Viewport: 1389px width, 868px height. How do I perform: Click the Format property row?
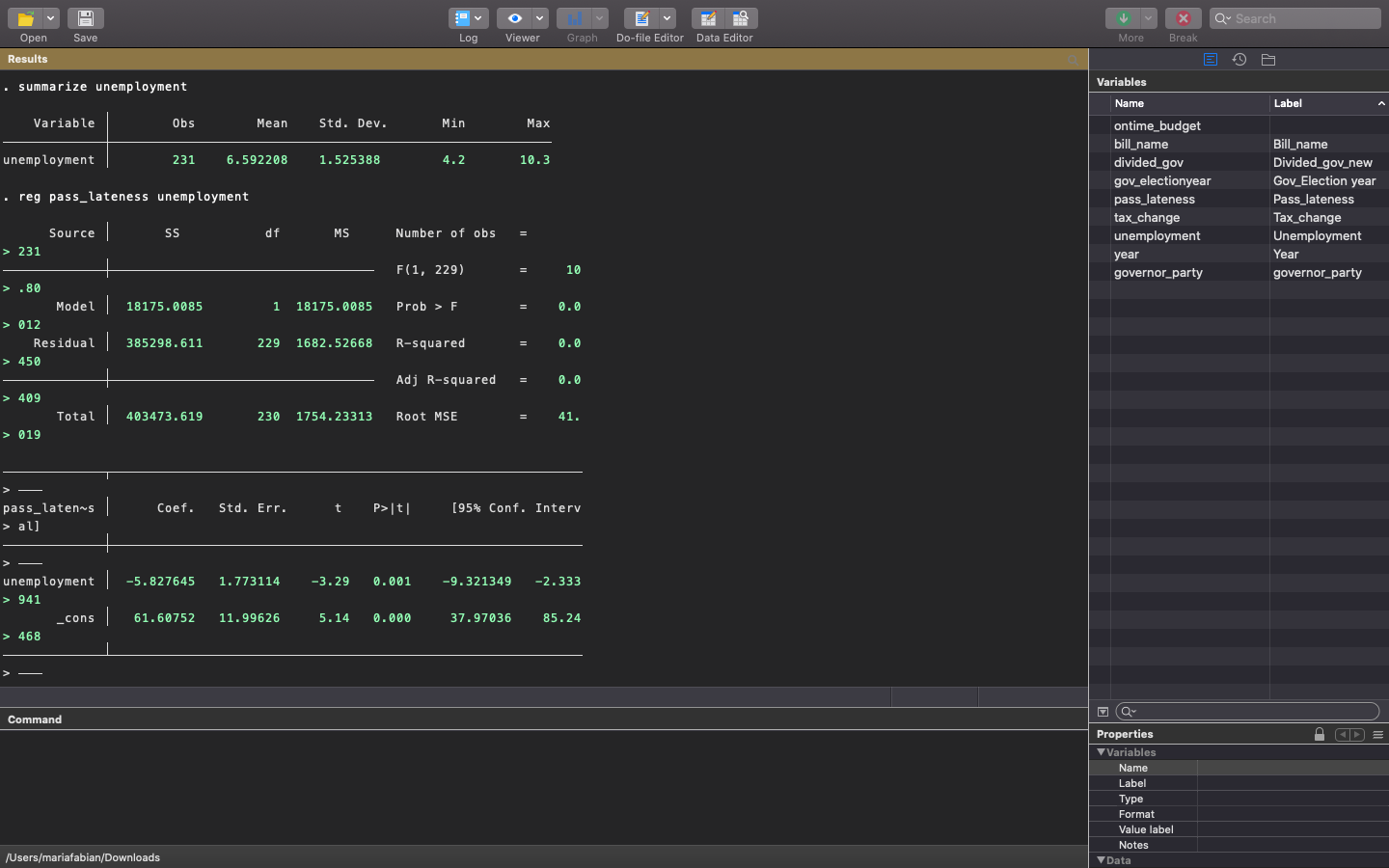click(x=1239, y=814)
